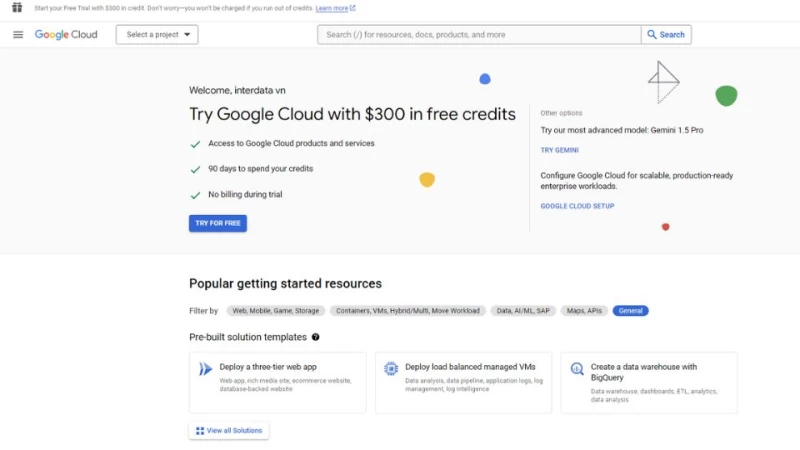
Task: Filter by Containers, VMs, Hybrid/Multi, Move Workload
Action: (x=408, y=311)
